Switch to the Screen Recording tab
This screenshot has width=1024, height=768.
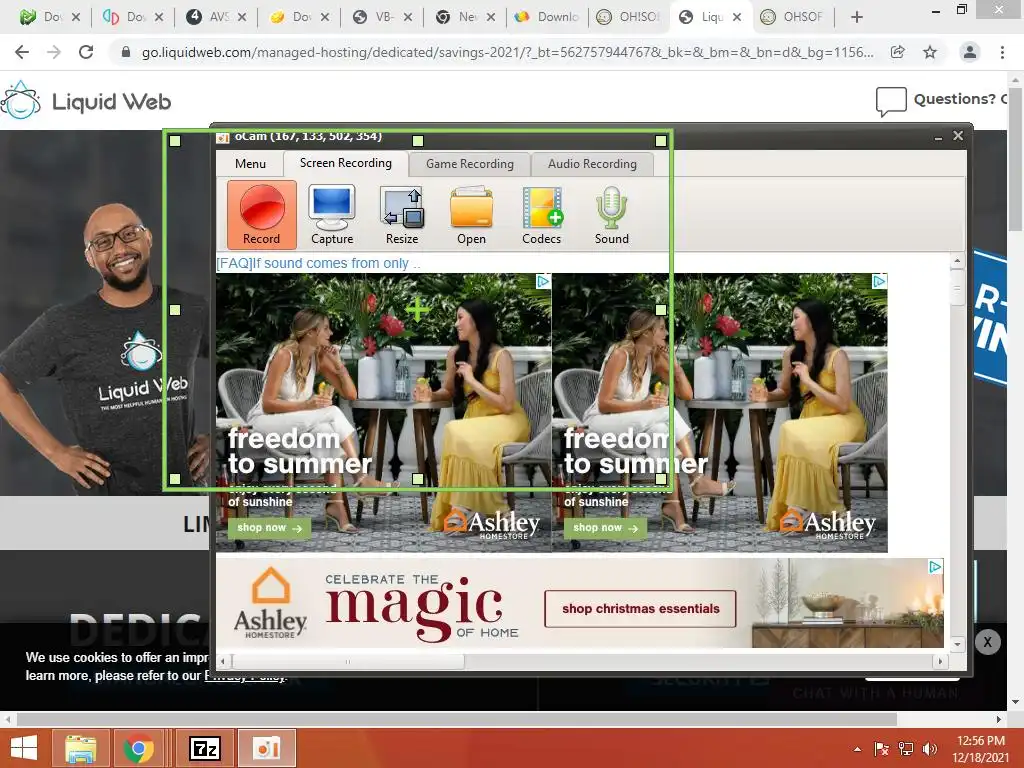(345, 163)
